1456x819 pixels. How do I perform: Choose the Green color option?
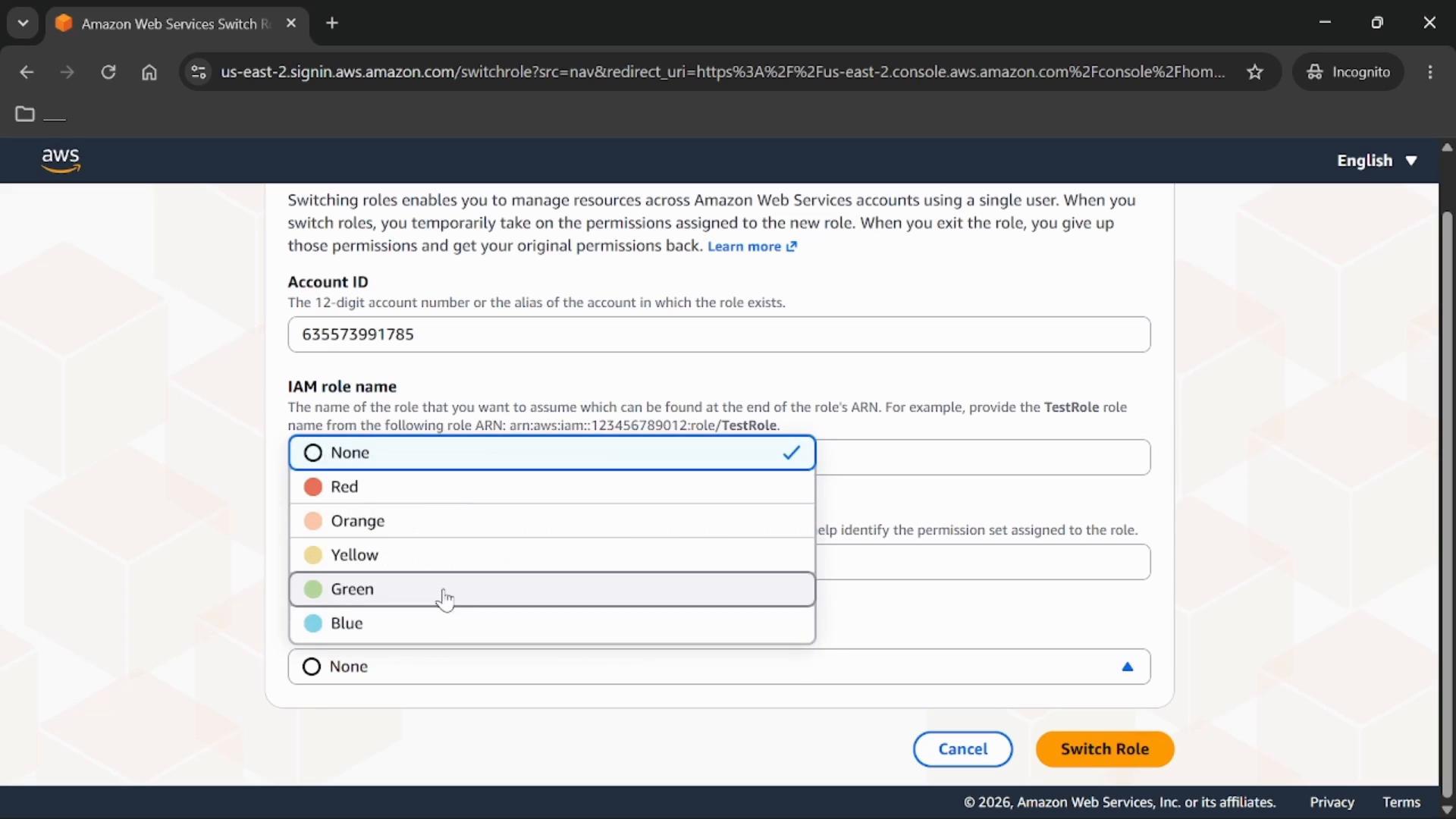click(552, 589)
